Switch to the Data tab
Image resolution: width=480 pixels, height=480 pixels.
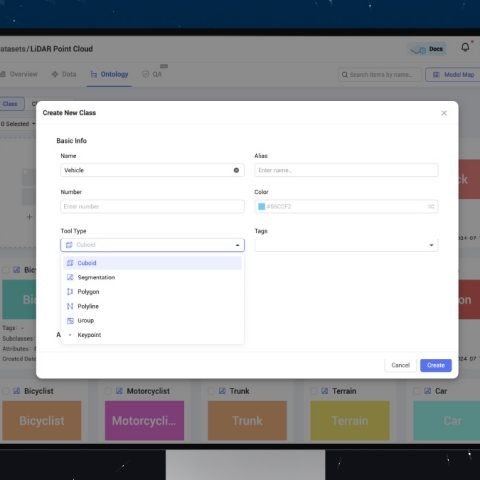click(64, 74)
